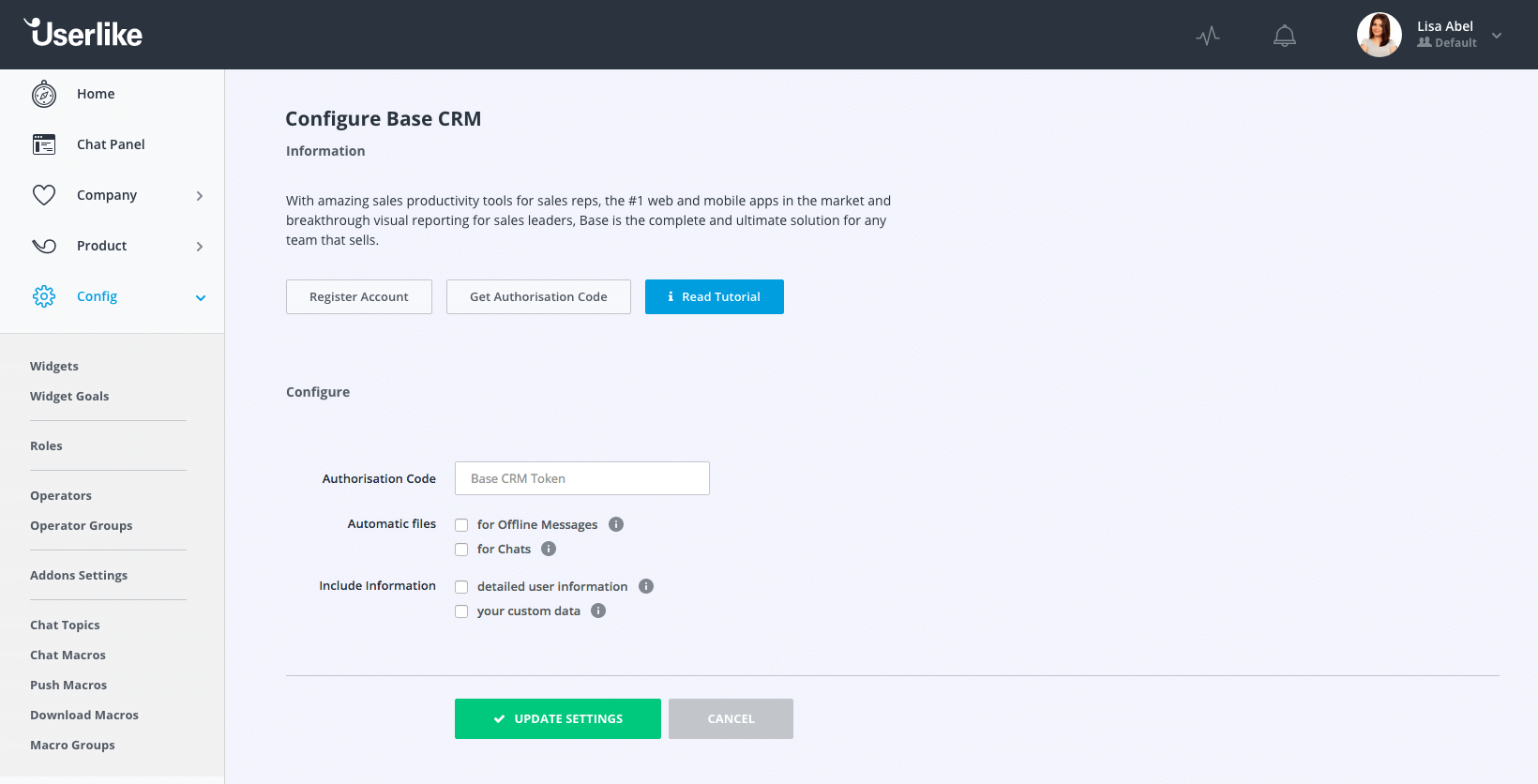
Task: Expand the Lisa Abel account dropdown arrow
Action: click(1497, 36)
